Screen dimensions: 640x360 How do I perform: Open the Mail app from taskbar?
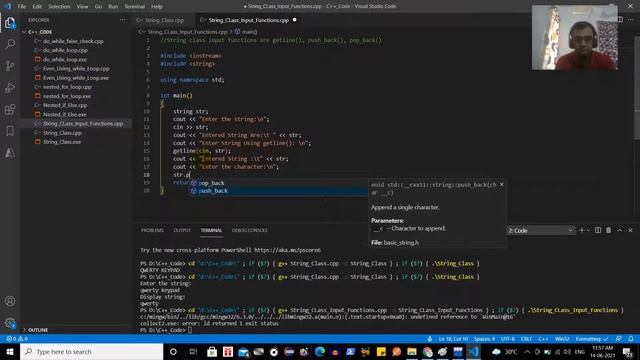(x=244, y=351)
